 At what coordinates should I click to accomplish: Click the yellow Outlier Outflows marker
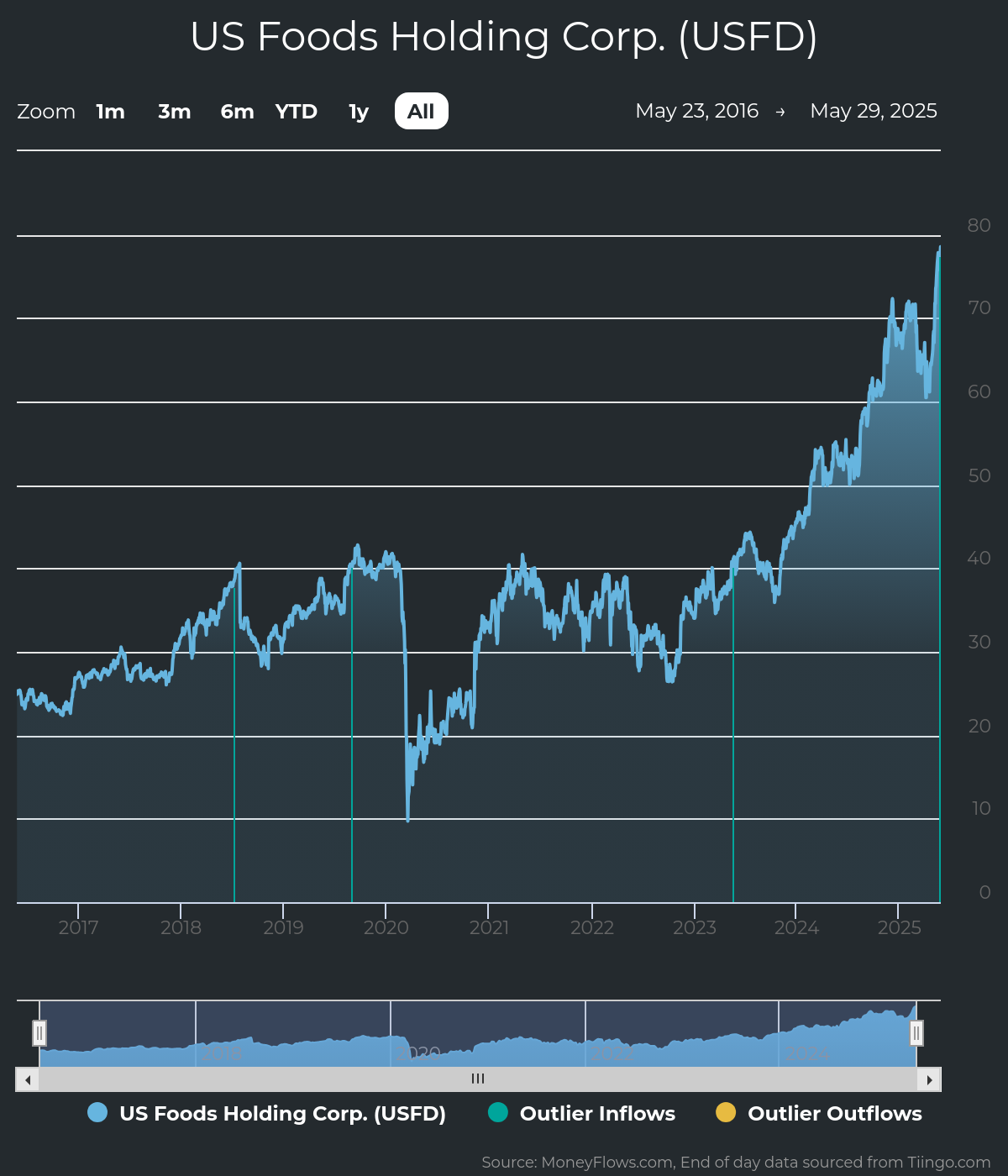tap(726, 1112)
